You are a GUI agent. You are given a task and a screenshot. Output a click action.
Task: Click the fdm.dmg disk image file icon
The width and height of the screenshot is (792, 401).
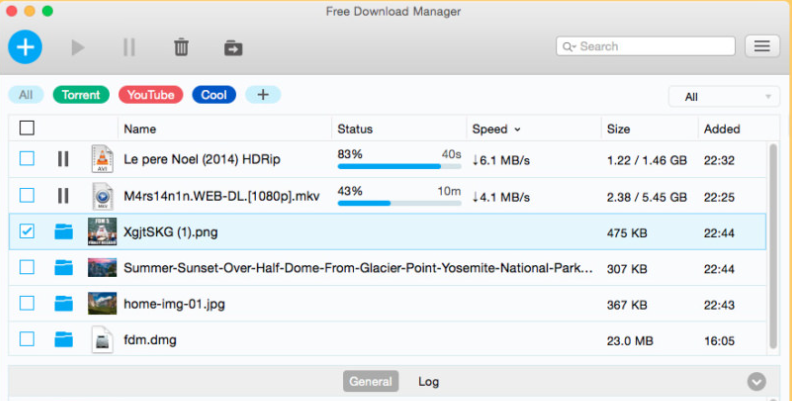point(102,339)
